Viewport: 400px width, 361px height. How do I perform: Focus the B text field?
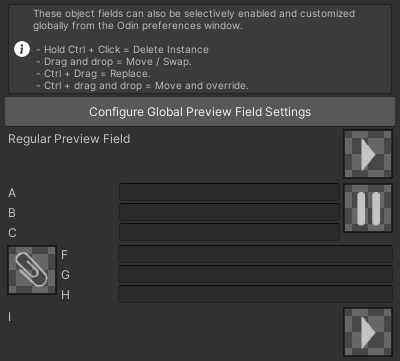click(x=229, y=212)
